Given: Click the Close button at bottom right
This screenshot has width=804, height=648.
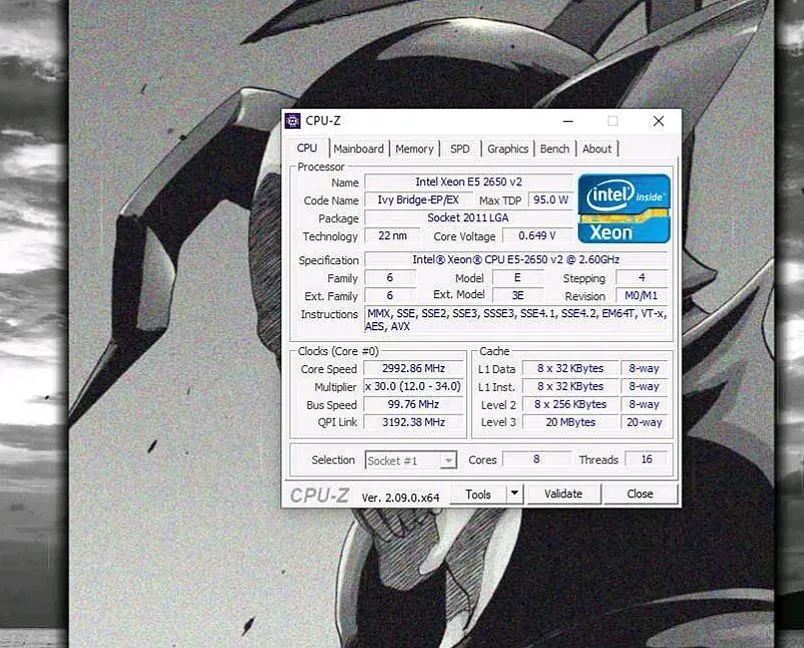Looking at the screenshot, I should tap(639, 493).
